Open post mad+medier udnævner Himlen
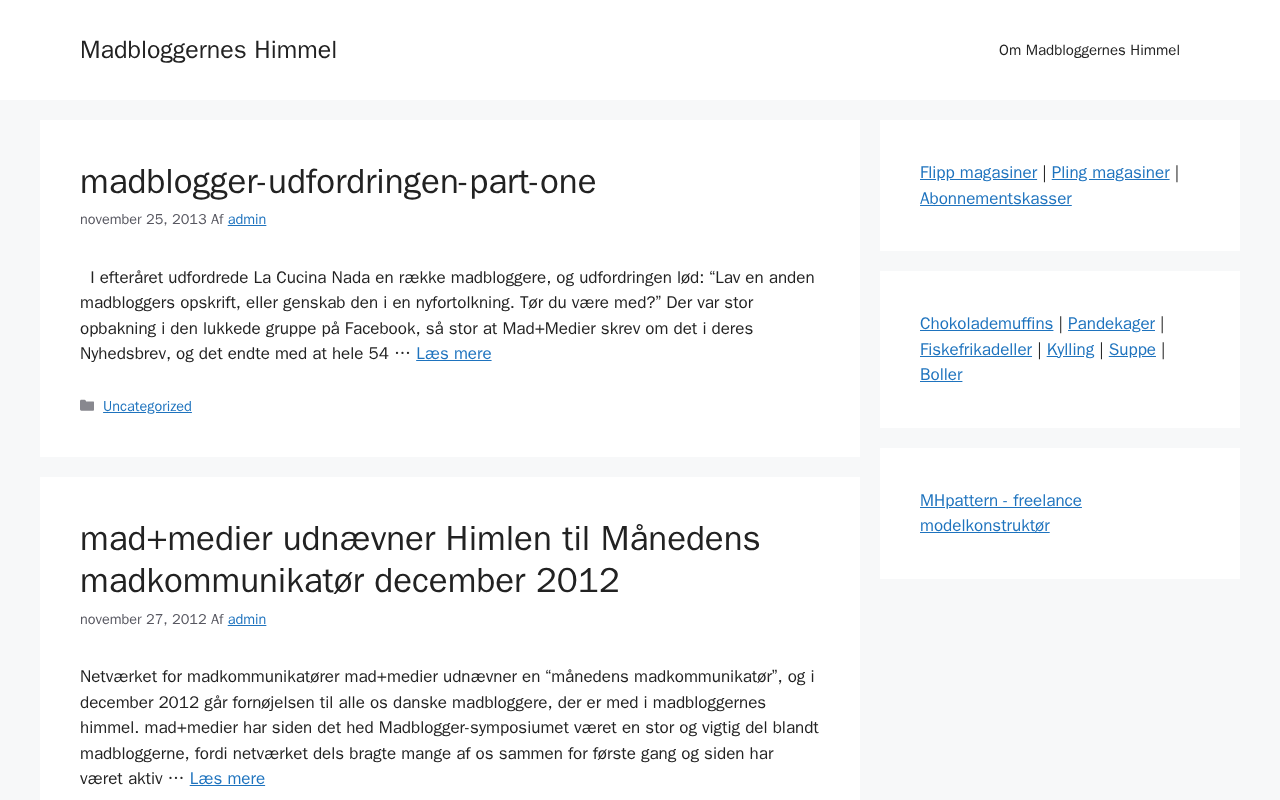The image size is (1280, 800). tap(420, 559)
